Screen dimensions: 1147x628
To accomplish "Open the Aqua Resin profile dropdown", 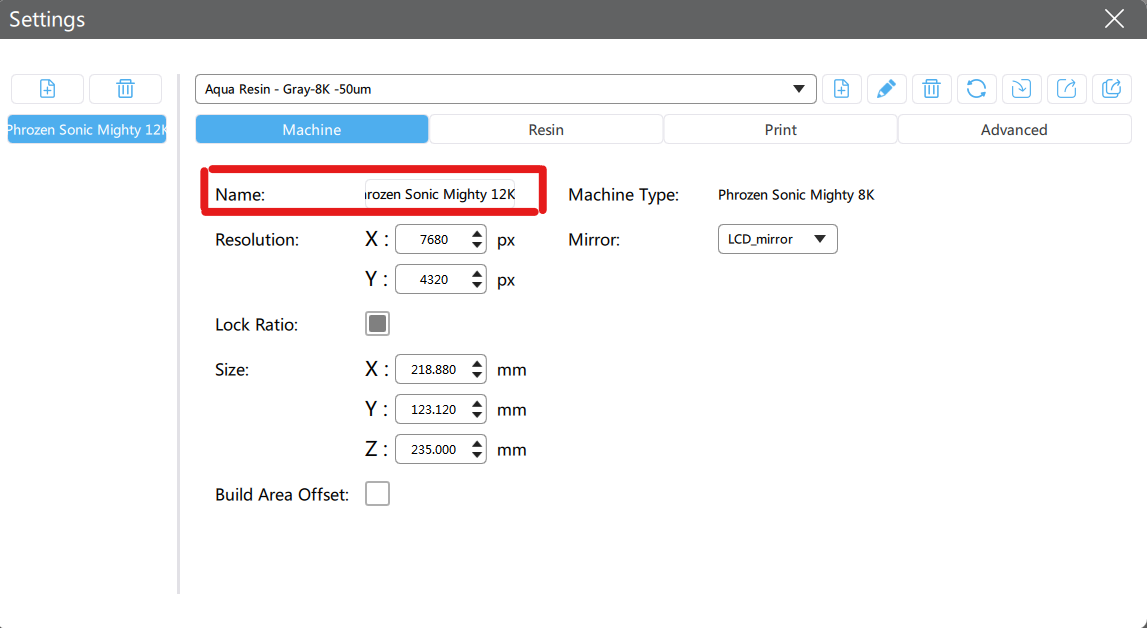I will (x=505, y=89).
